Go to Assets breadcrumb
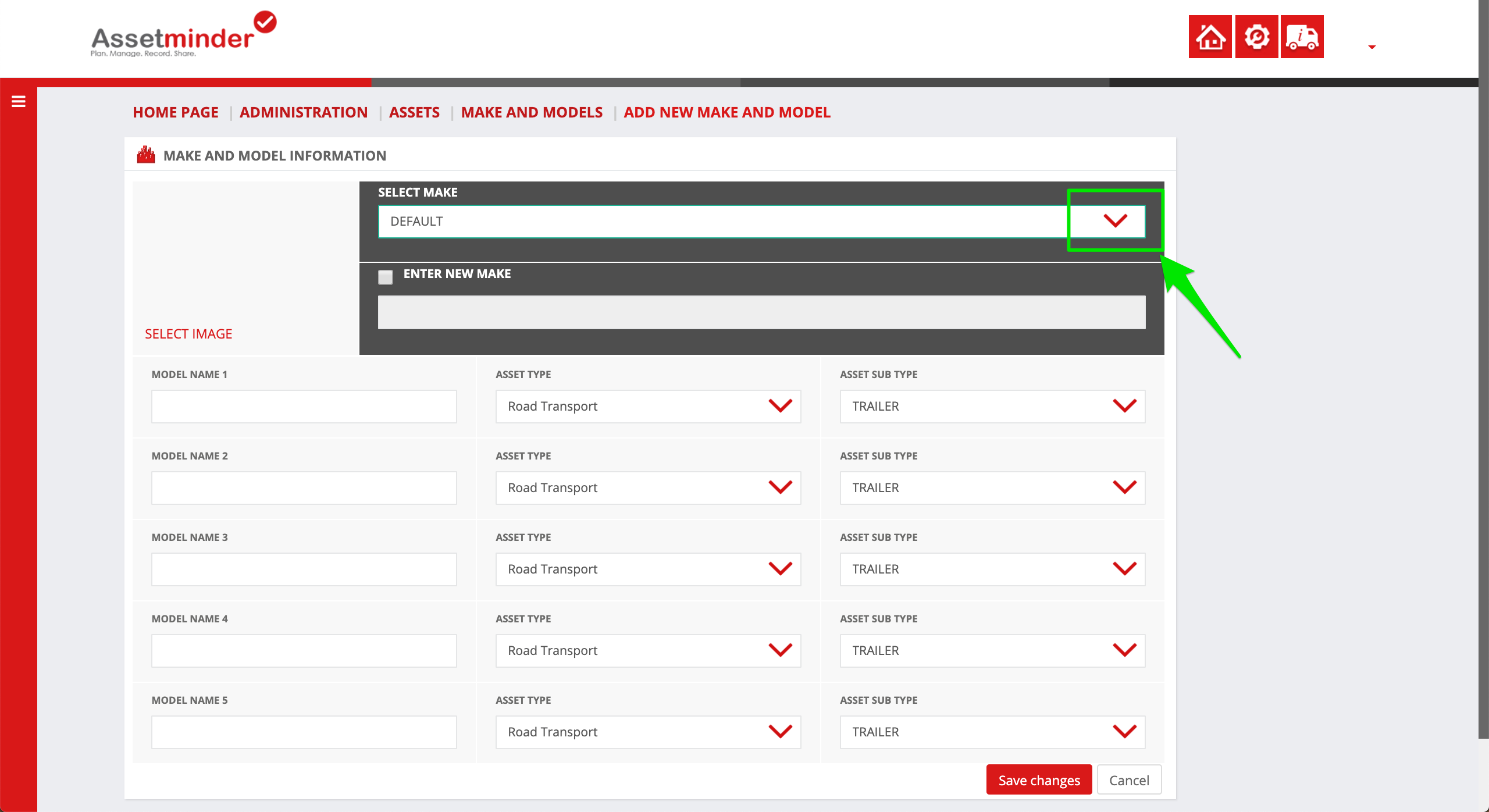Image resolution: width=1489 pixels, height=812 pixels. click(414, 112)
